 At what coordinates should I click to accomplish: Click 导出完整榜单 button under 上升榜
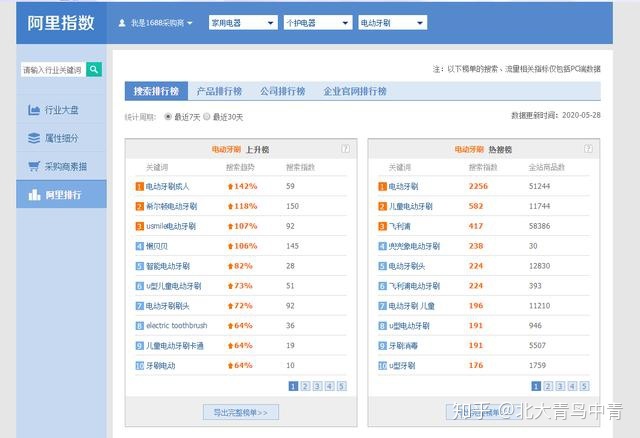[x=241, y=412]
